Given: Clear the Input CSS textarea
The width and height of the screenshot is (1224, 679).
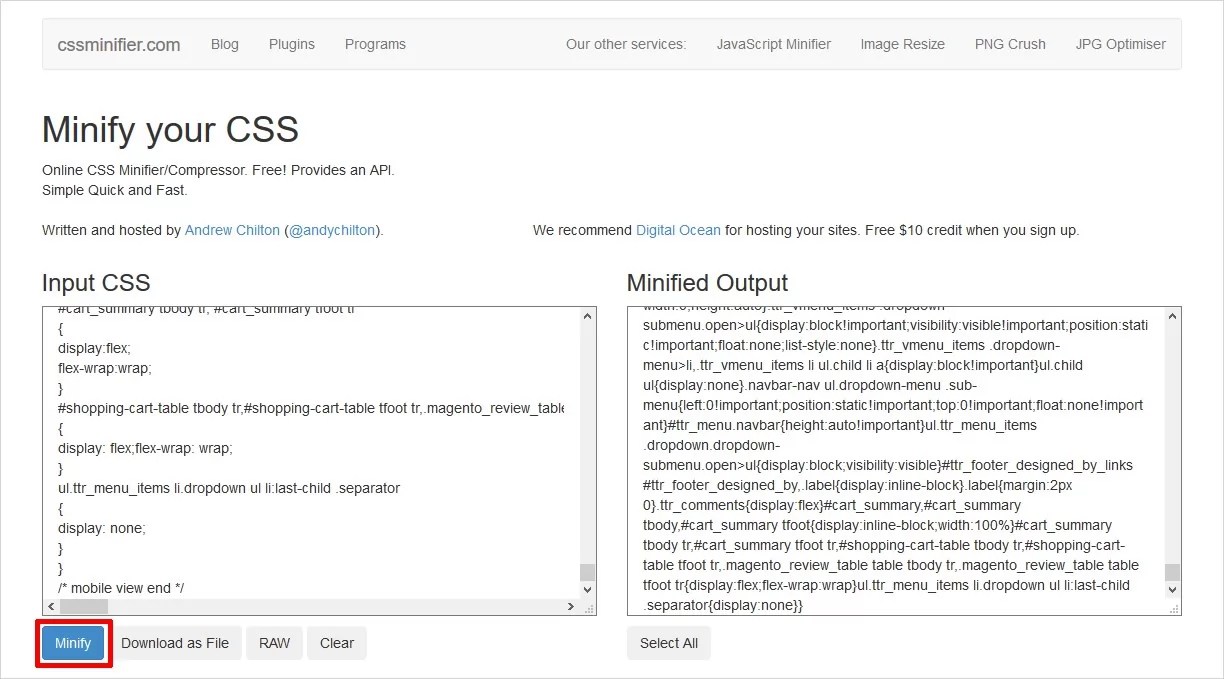Looking at the screenshot, I should pyautogui.click(x=336, y=643).
